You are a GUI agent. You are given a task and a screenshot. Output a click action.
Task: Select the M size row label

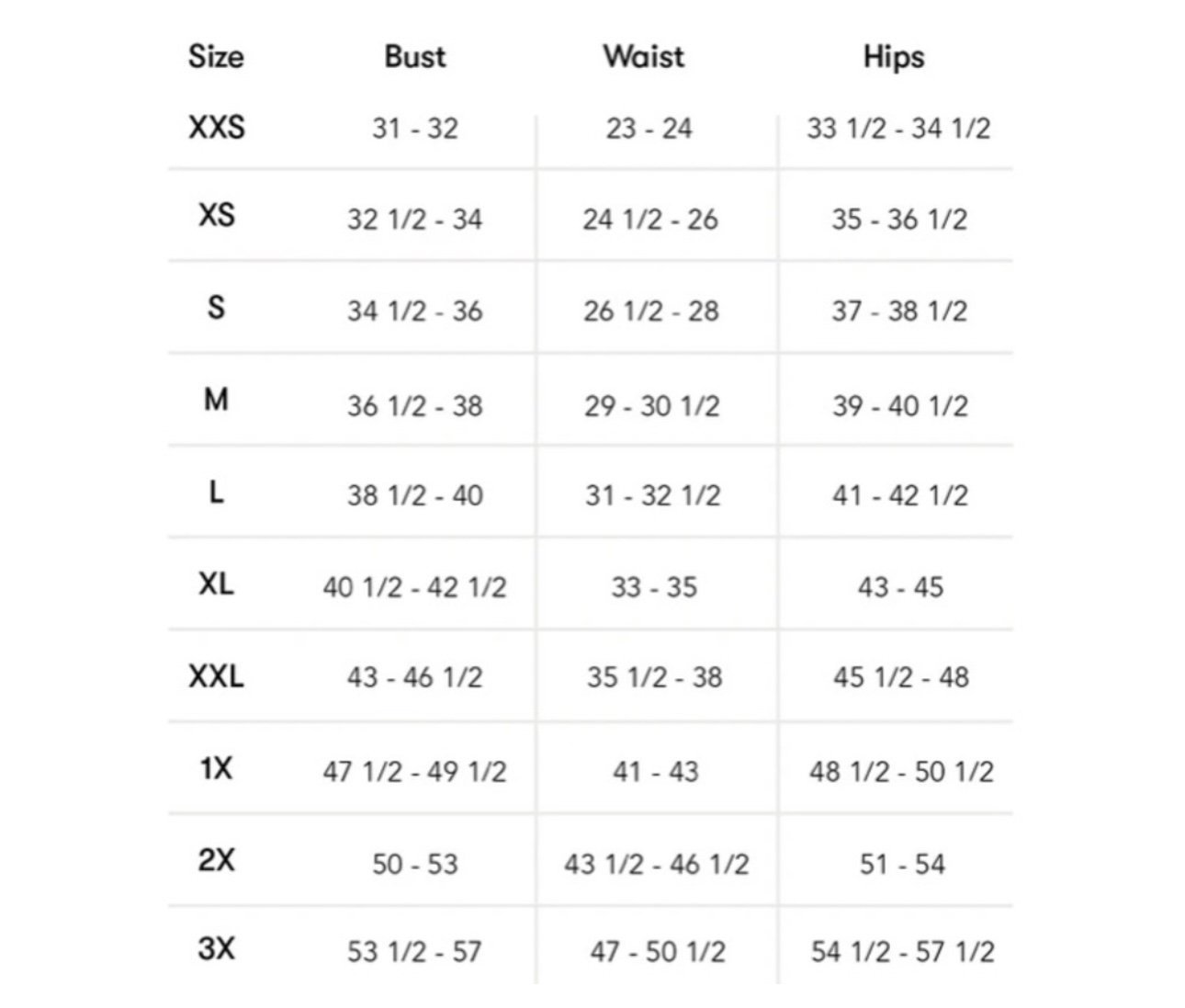[x=216, y=400]
